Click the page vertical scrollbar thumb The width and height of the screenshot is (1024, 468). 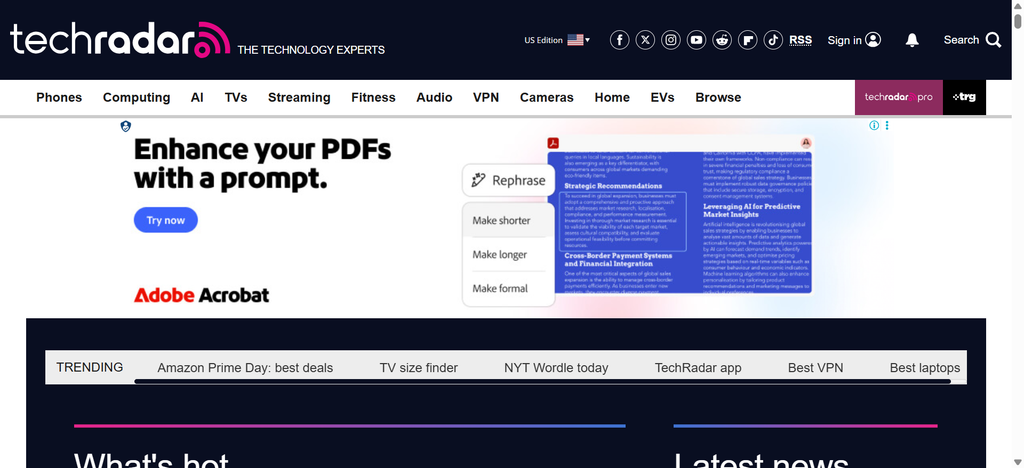click(x=1017, y=20)
